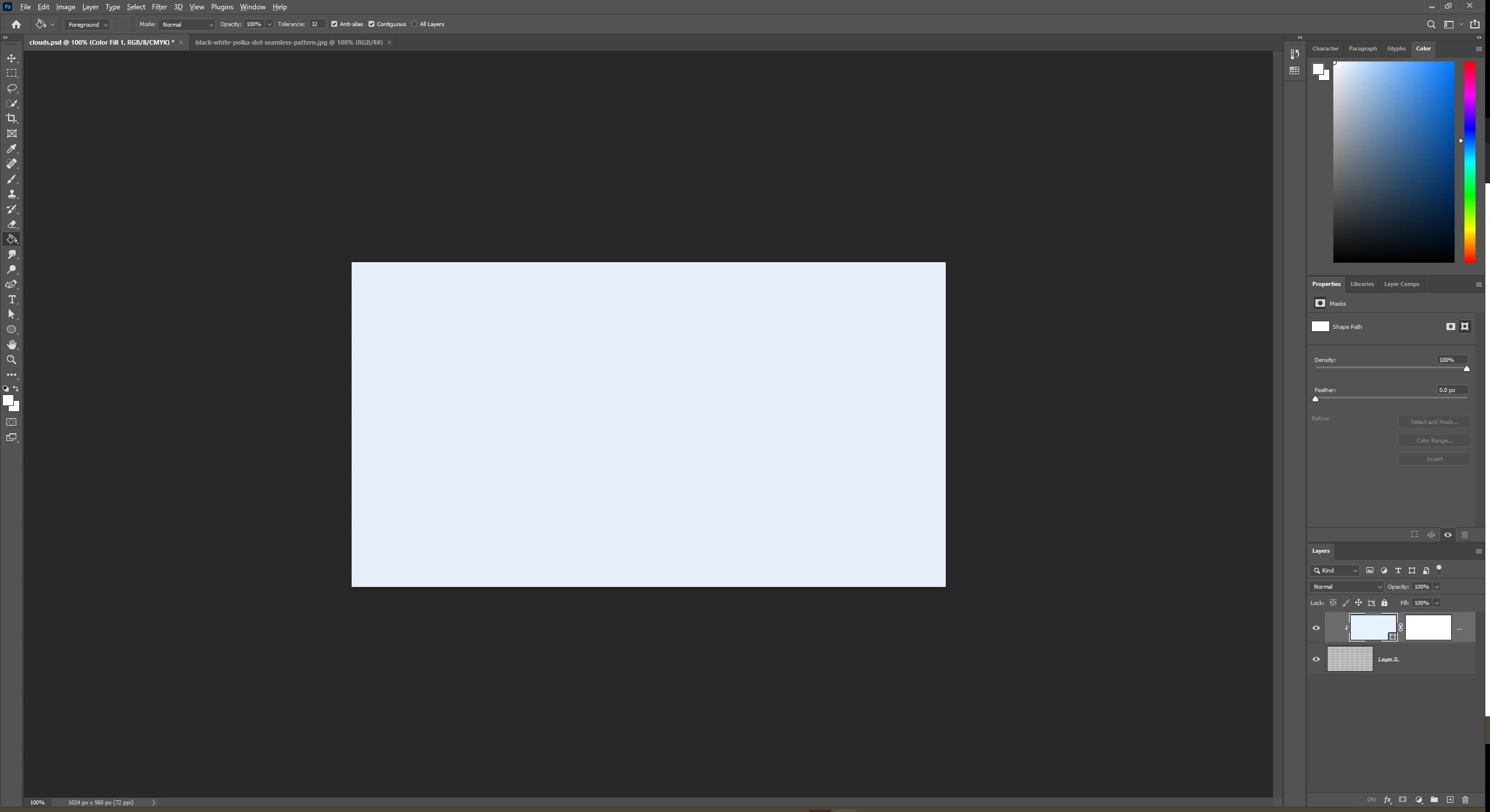Click the delete layer trash icon
Image resolution: width=1490 pixels, height=812 pixels.
pos(1465,800)
